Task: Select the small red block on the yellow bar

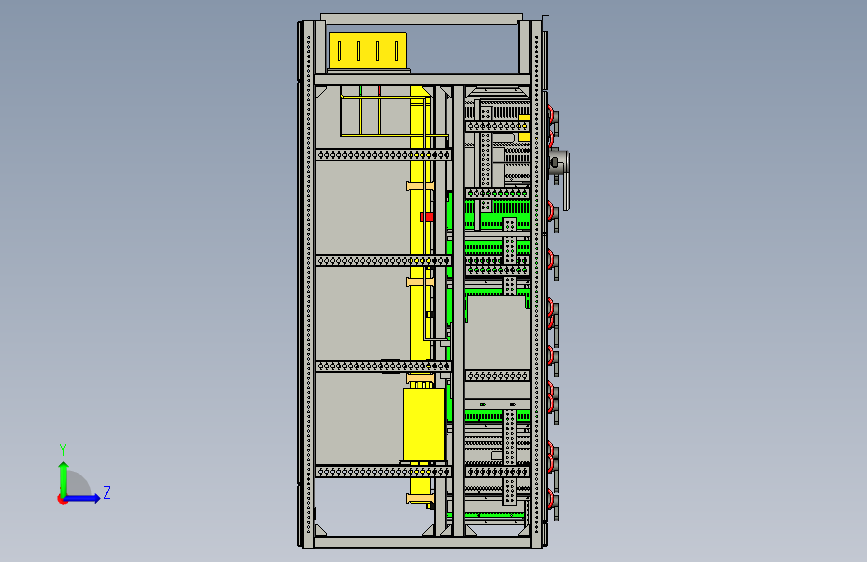Action: pos(427,217)
